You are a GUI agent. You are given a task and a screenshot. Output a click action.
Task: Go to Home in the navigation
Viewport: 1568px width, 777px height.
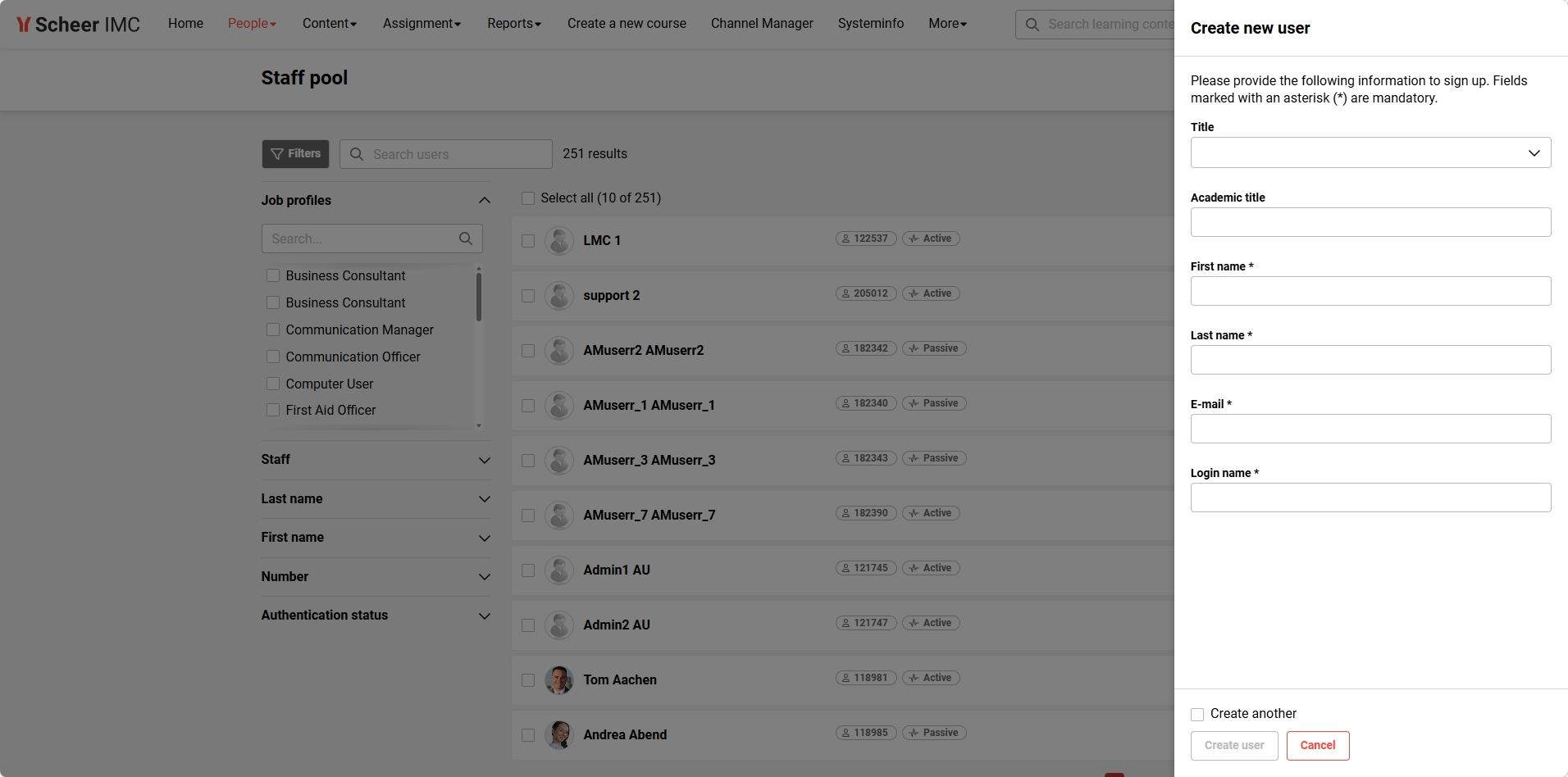click(x=185, y=23)
